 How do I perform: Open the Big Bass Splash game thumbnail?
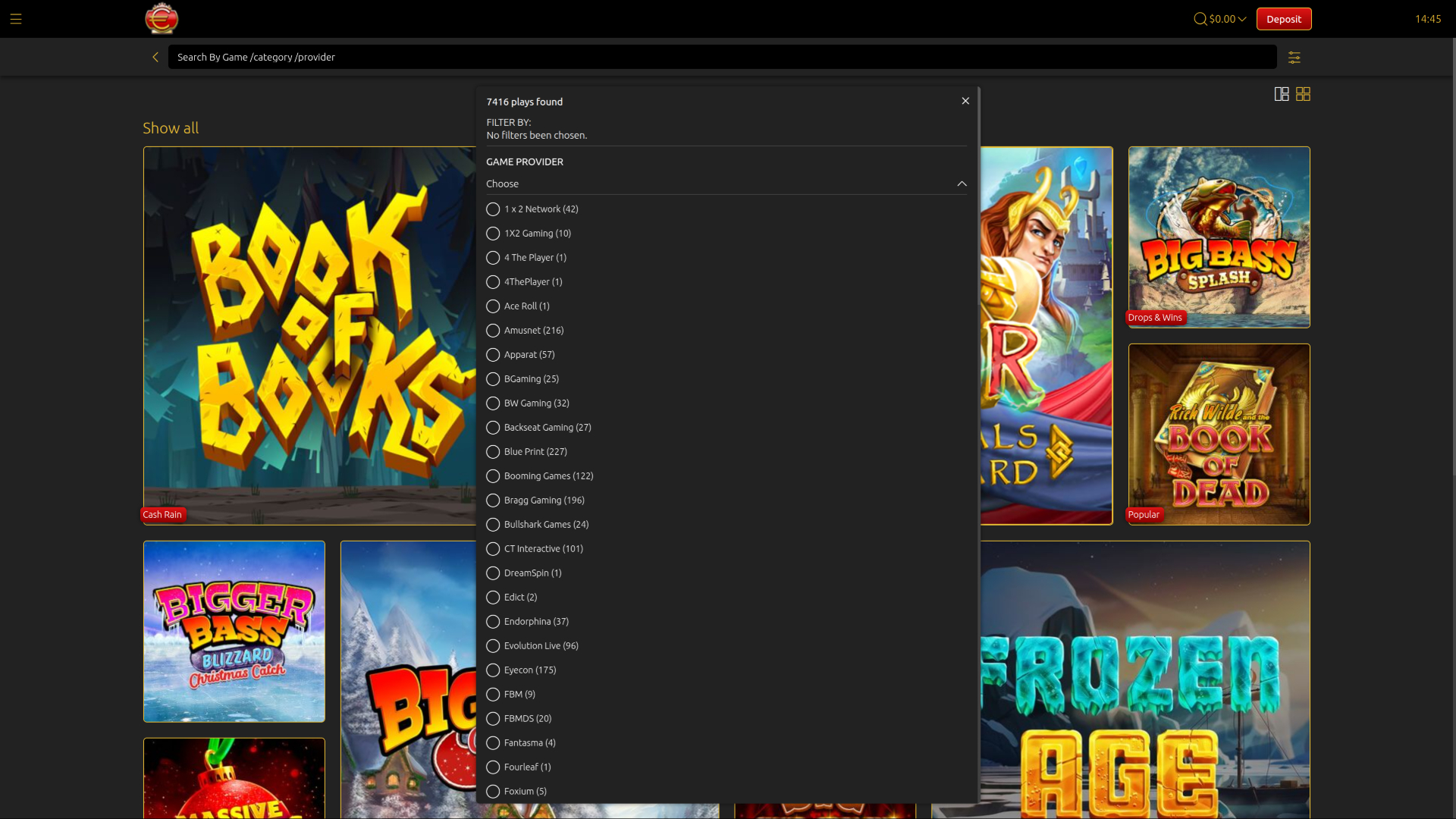(1219, 237)
